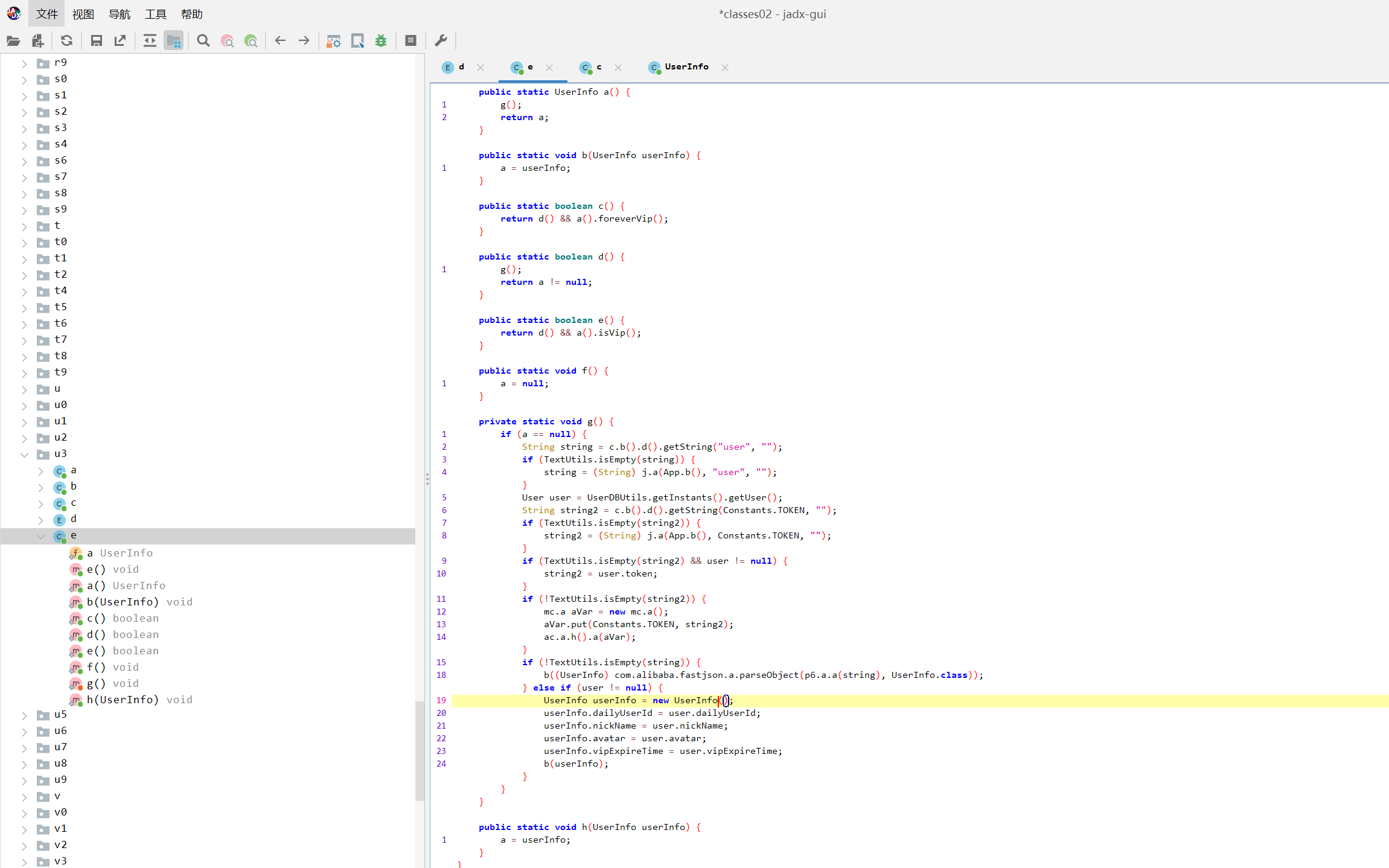Expand the u5 package folder
The width and height of the screenshot is (1389, 868).
(25, 715)
